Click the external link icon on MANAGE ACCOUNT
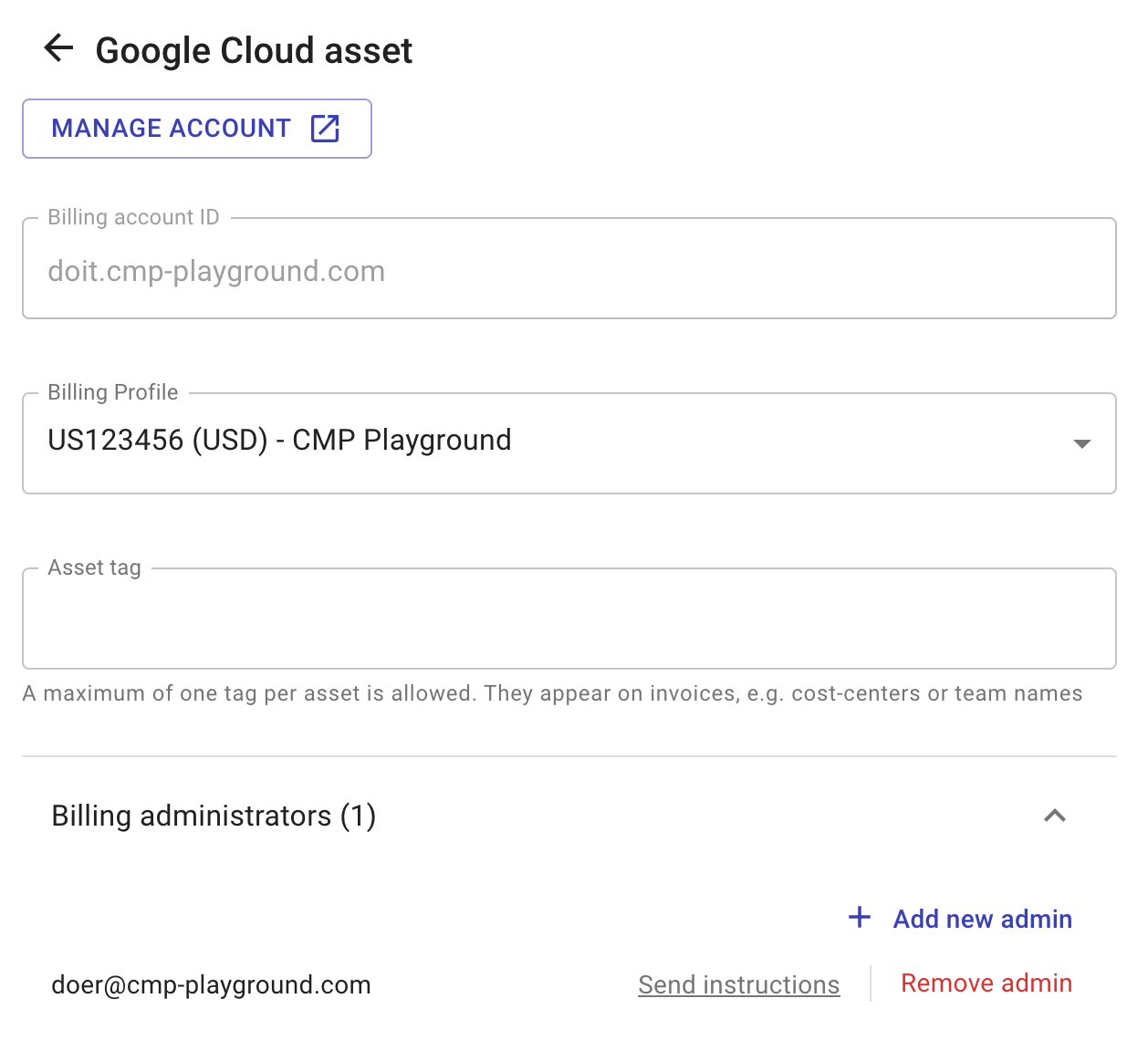 click(x=325, y=129)
